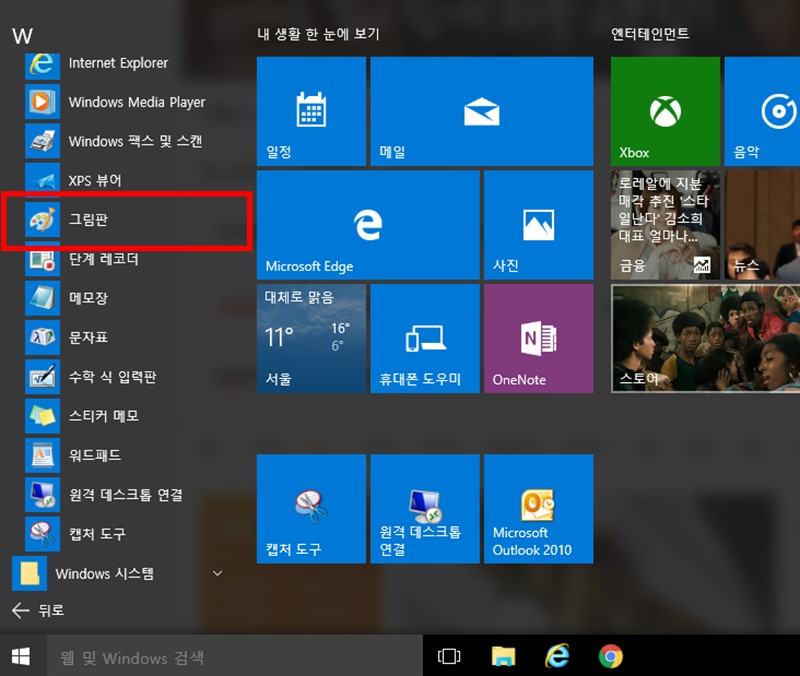Viewport: 800px width, 676px height.
Task: Open File Explorer from the taskbar
Action: point(503,657)
